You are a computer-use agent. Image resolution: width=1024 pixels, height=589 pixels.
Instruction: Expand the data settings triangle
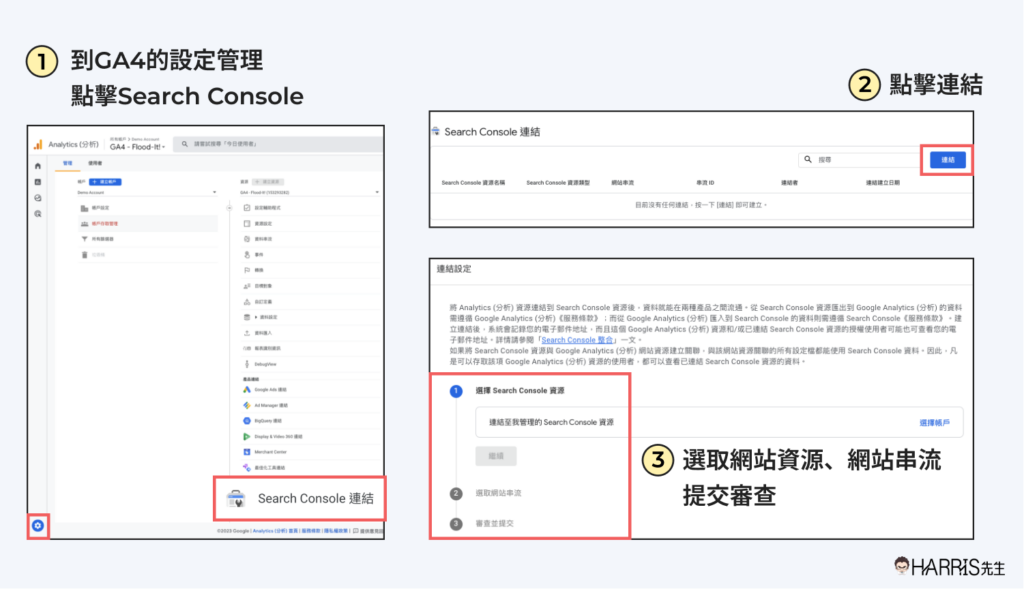(x=256, y=317)
